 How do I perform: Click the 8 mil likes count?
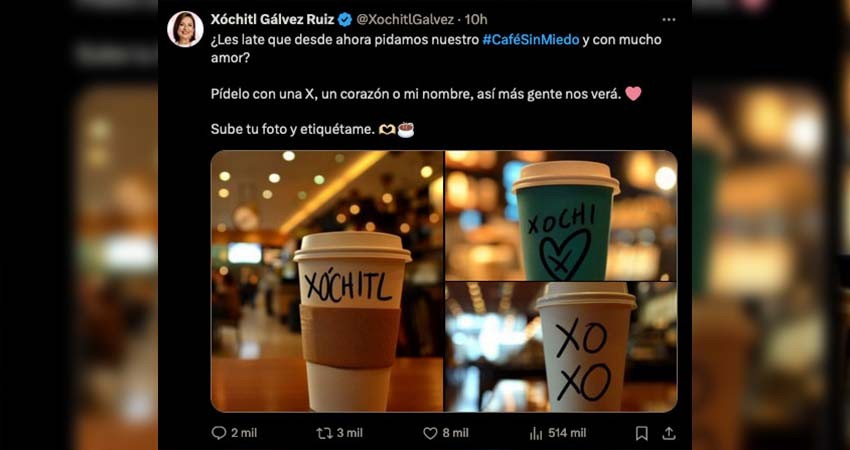point(455,433)
